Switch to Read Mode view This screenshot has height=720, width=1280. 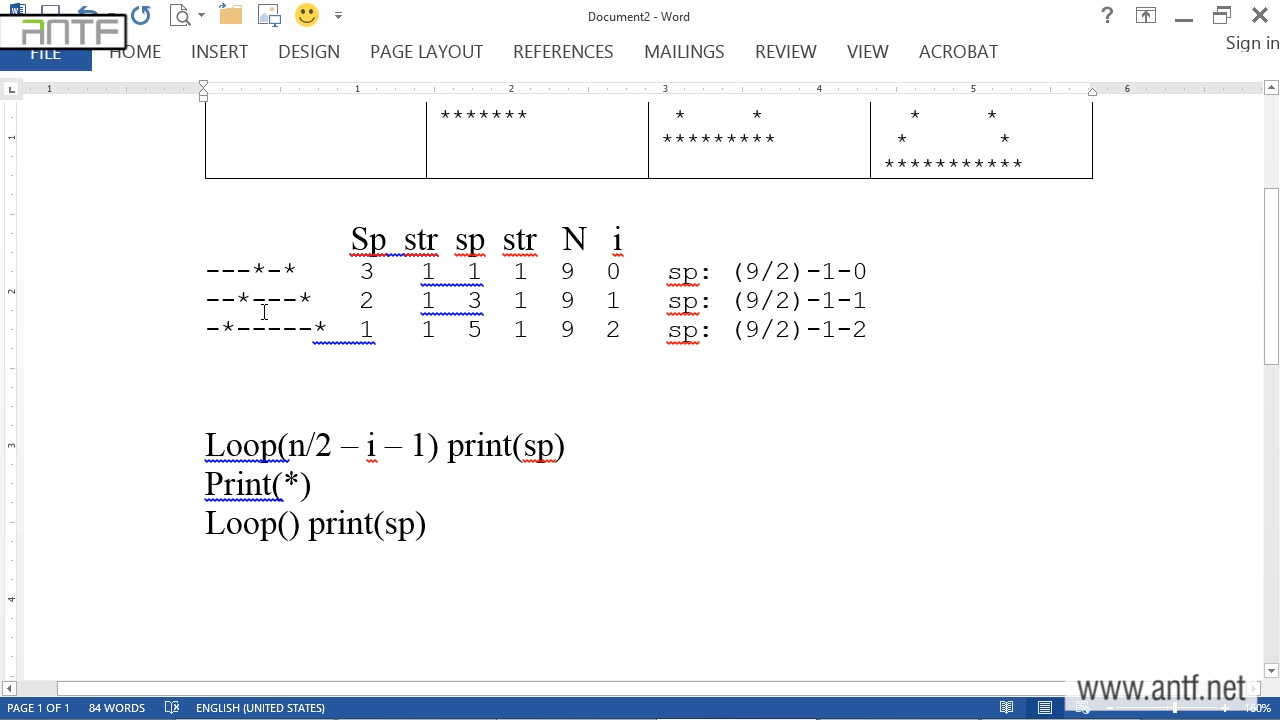click(1007, 708)
